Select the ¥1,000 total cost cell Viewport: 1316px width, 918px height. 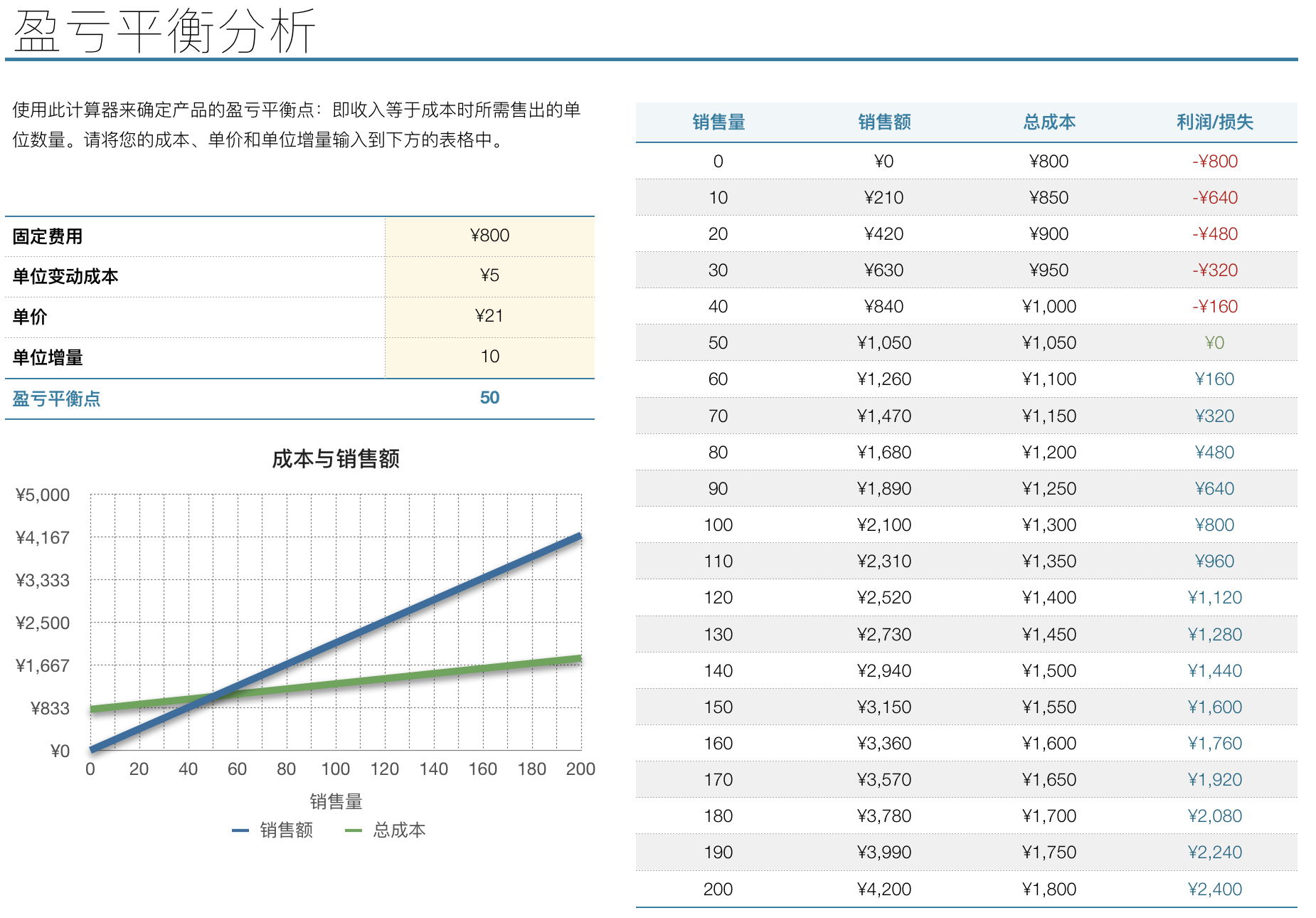point(1049,307)
